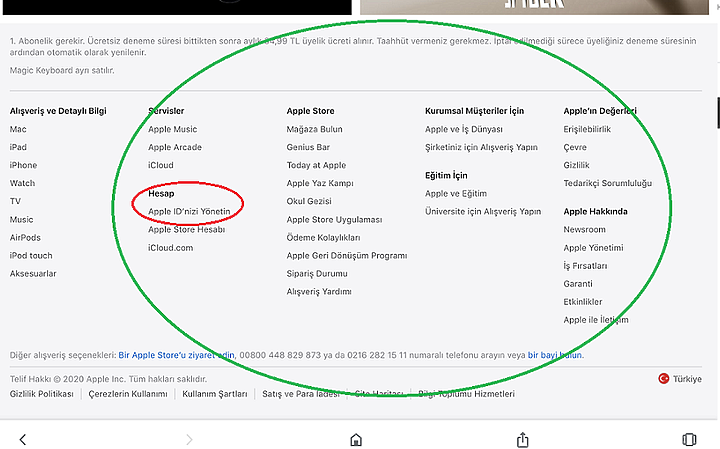Click Bir Apple Store'u ziyaret edin
Screen dimensions: 720x449
tap(176, 355)
